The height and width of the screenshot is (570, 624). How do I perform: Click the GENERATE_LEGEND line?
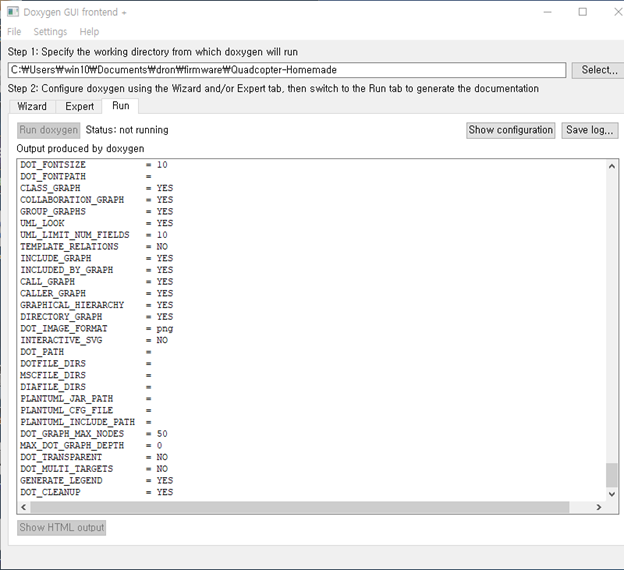click(97, 480)
